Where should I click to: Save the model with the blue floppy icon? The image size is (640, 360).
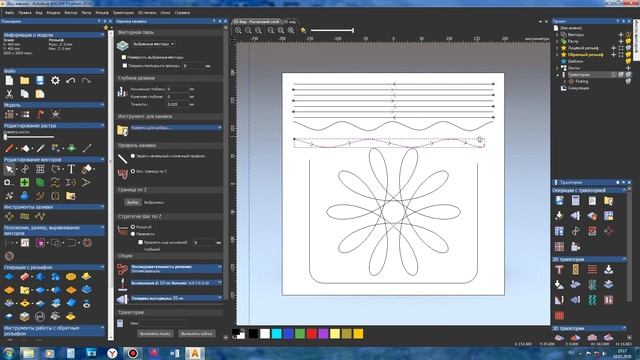pos(40,81)
